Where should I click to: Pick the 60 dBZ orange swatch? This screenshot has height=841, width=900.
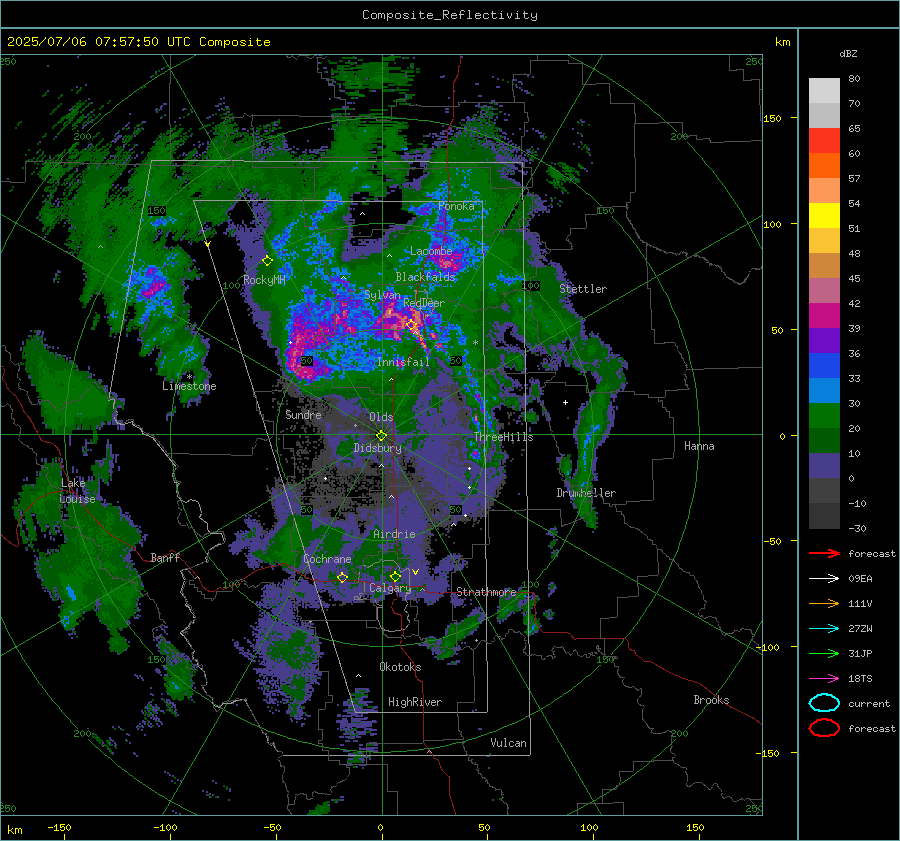point(824,165)
